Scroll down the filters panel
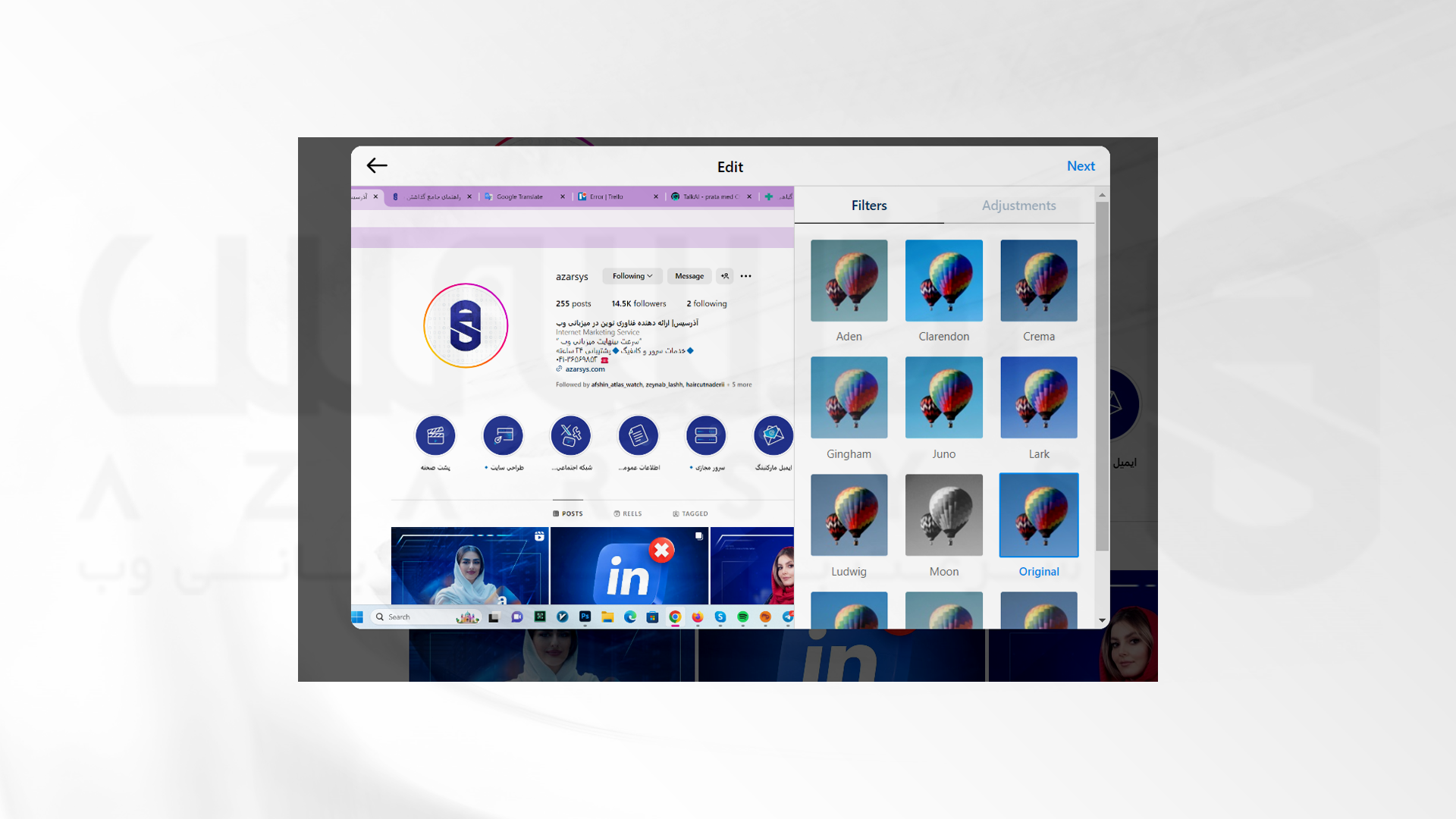Viewport: 1456px width, 819px height. pyautogui.click(x=1100, y=623)
